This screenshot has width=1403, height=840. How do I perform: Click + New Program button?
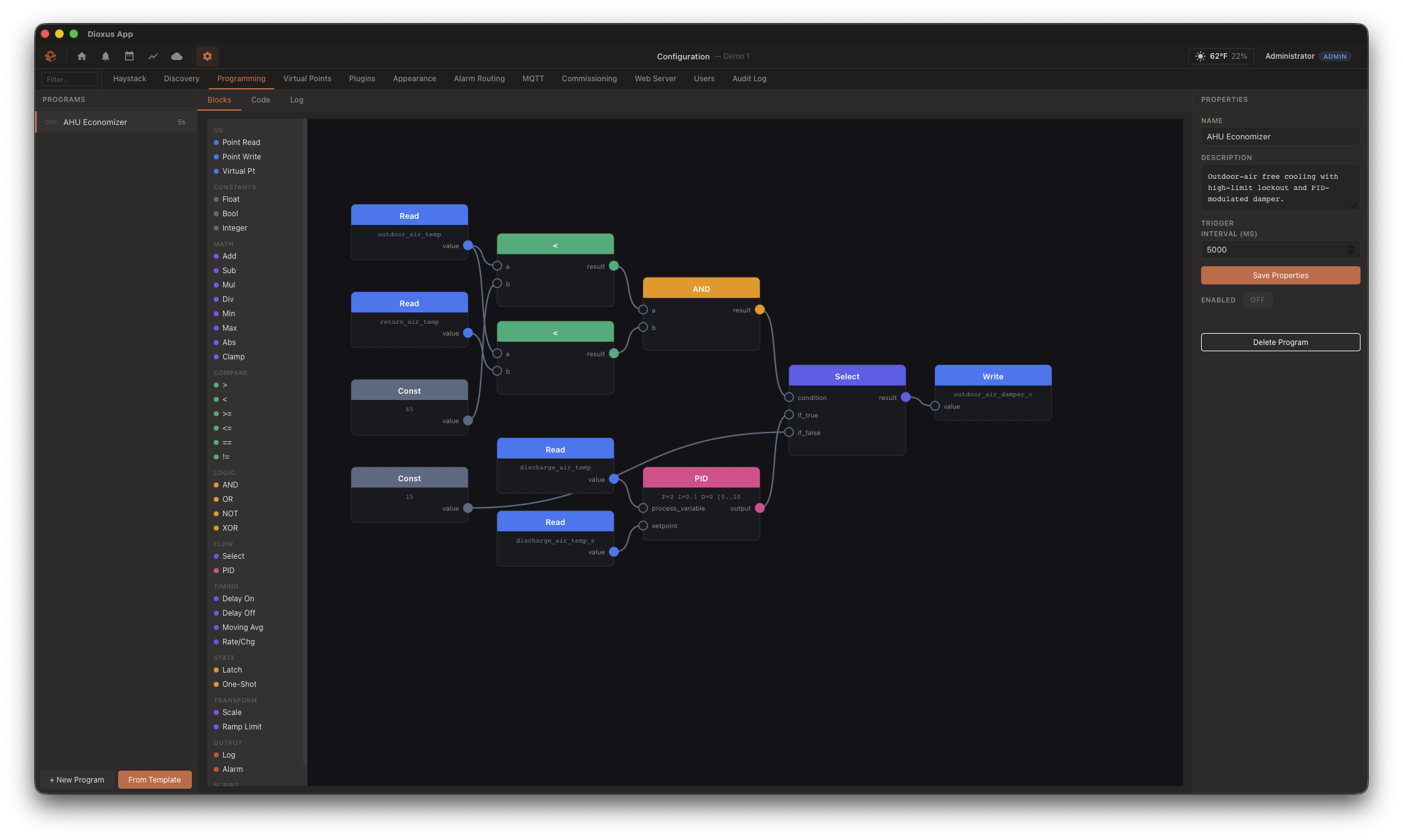click(77, 780)
